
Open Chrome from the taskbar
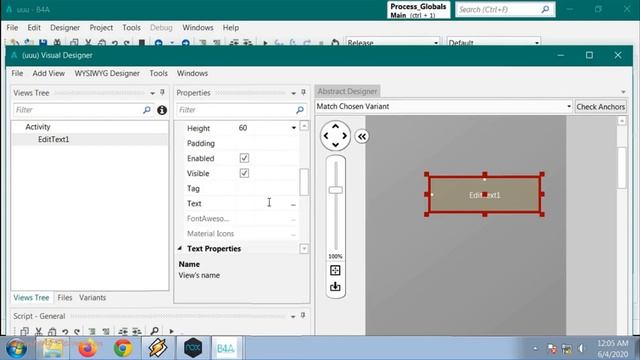click(123, 348)
